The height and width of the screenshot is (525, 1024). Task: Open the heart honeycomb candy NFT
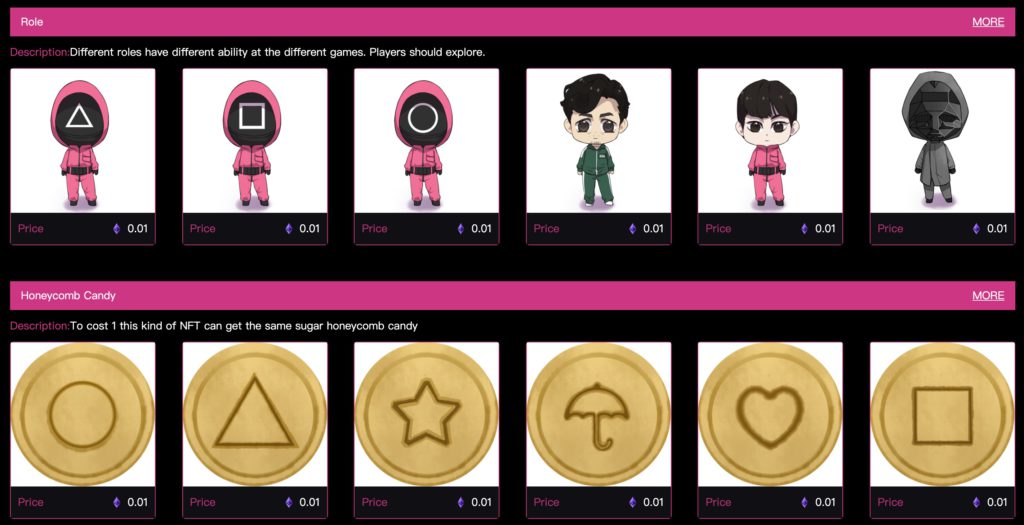pos(770,430)
